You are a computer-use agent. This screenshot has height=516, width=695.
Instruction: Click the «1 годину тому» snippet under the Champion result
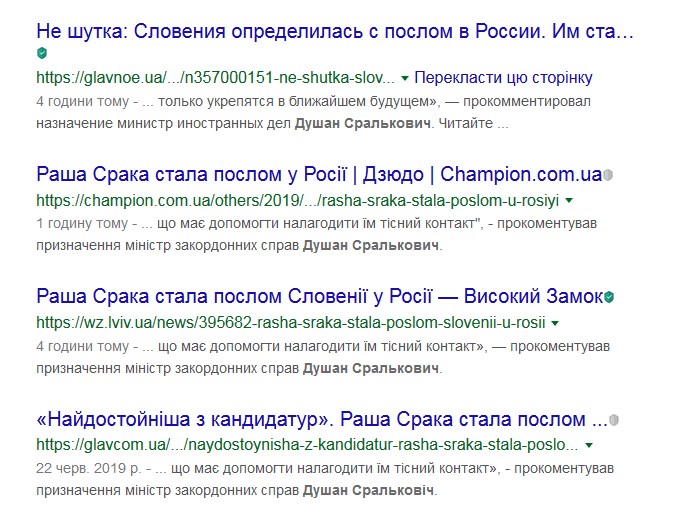77,225
